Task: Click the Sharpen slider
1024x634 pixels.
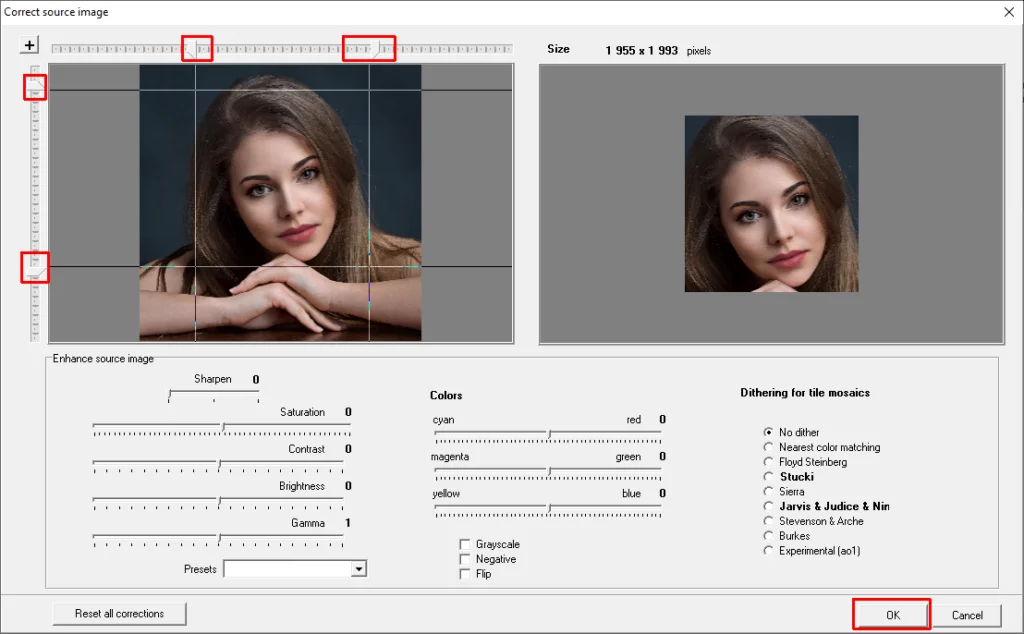Action: tap(214, 395)
